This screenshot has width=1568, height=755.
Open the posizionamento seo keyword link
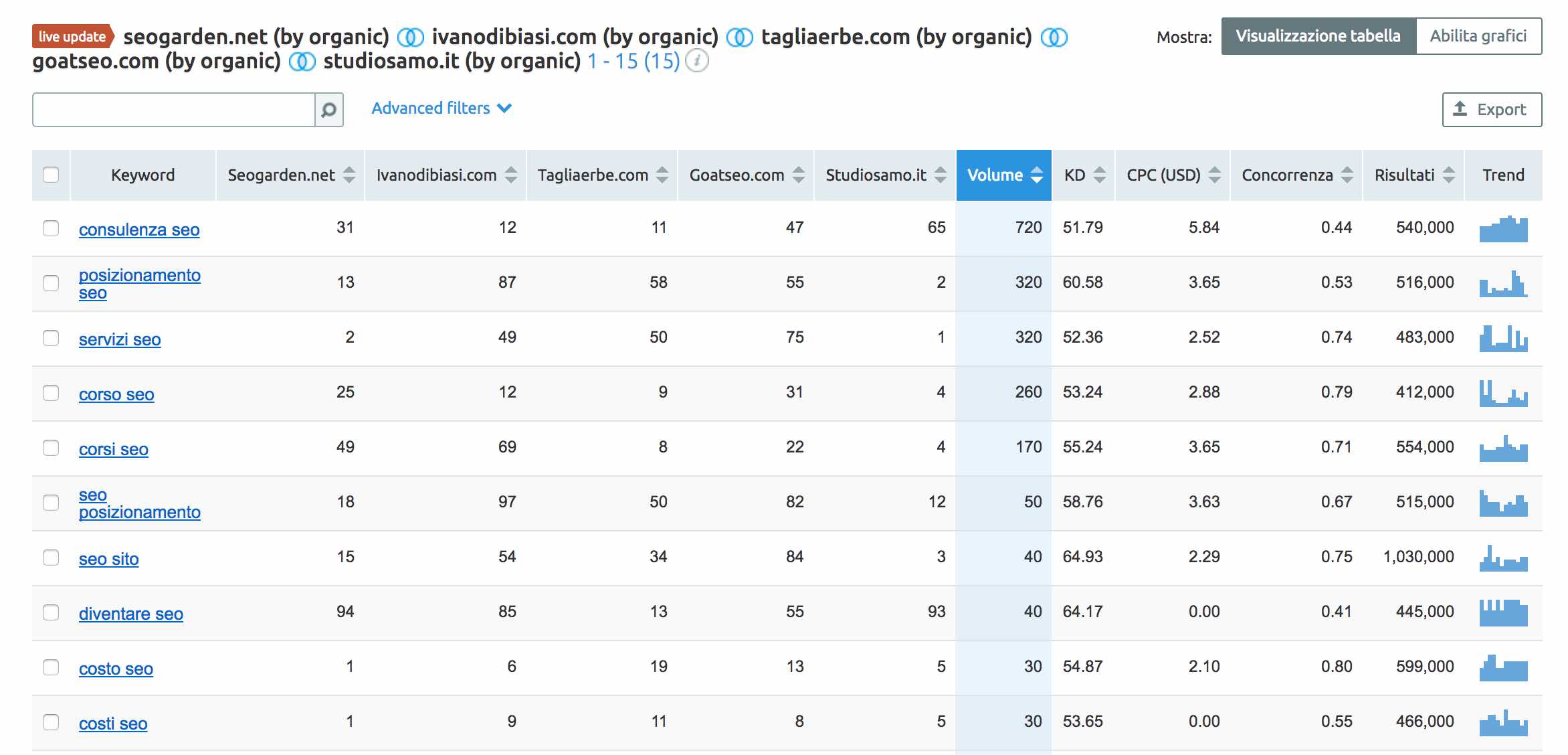(139, 284)
